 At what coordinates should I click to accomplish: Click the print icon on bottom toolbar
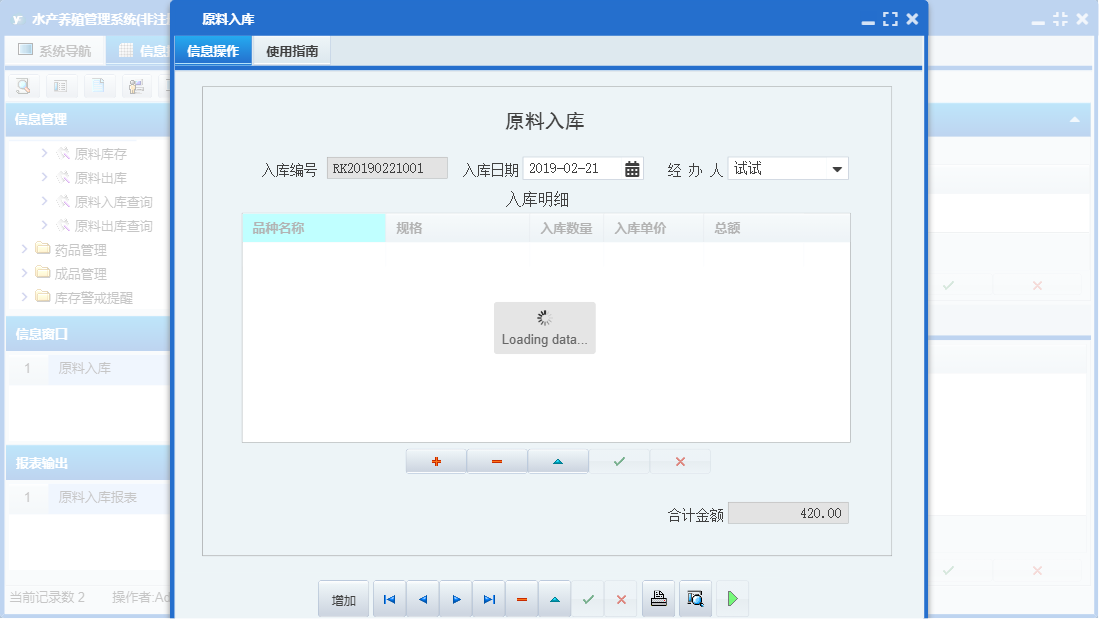659,598
